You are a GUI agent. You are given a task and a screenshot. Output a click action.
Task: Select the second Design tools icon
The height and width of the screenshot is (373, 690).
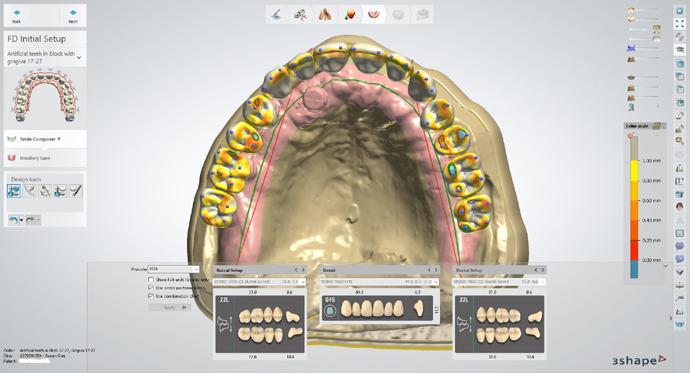[29, 191]
